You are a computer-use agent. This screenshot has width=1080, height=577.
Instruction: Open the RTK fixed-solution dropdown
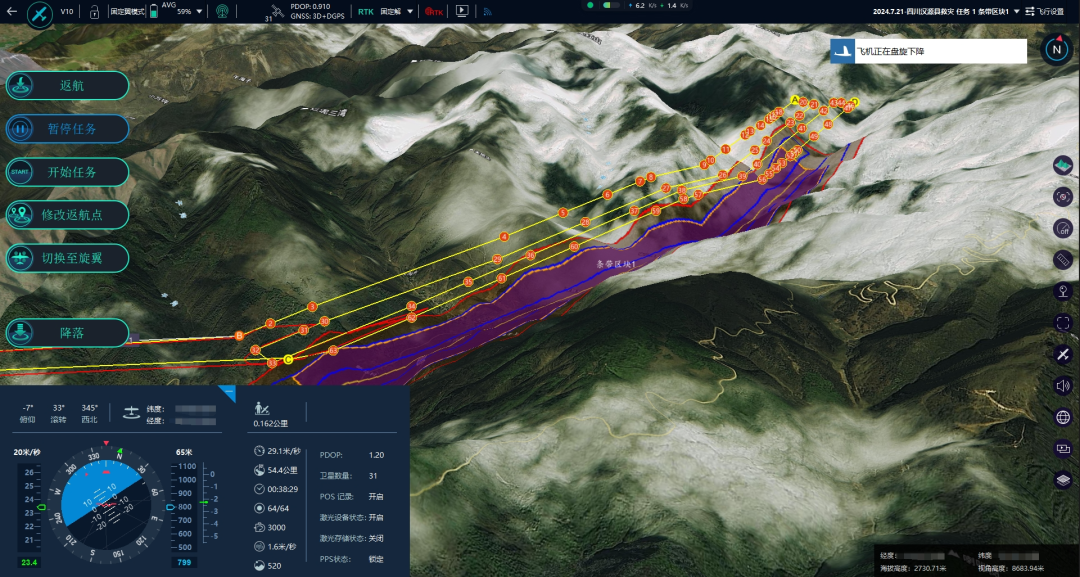click(x=409, y=11)
